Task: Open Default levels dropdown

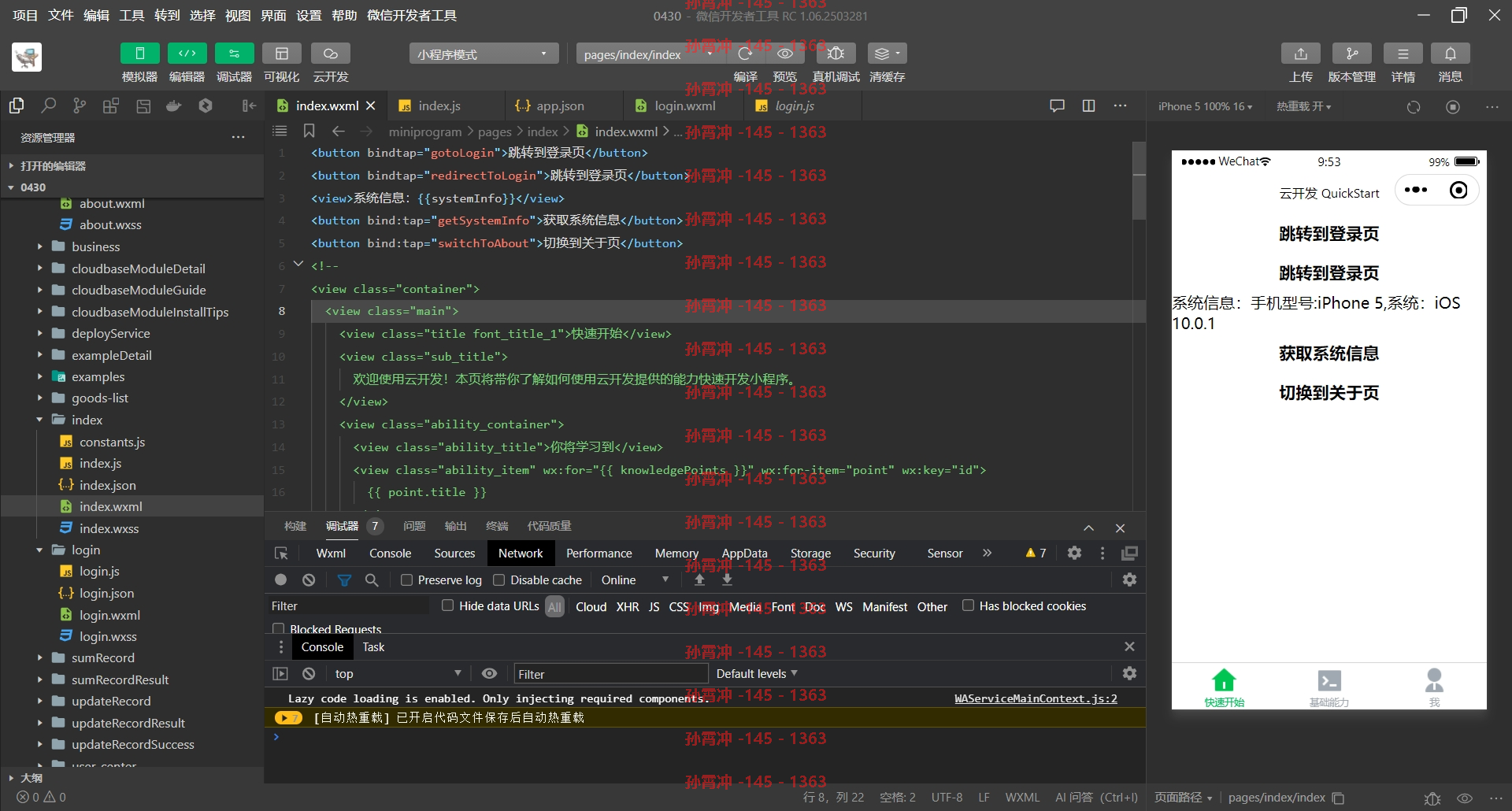Action: [x=757, y=674]
